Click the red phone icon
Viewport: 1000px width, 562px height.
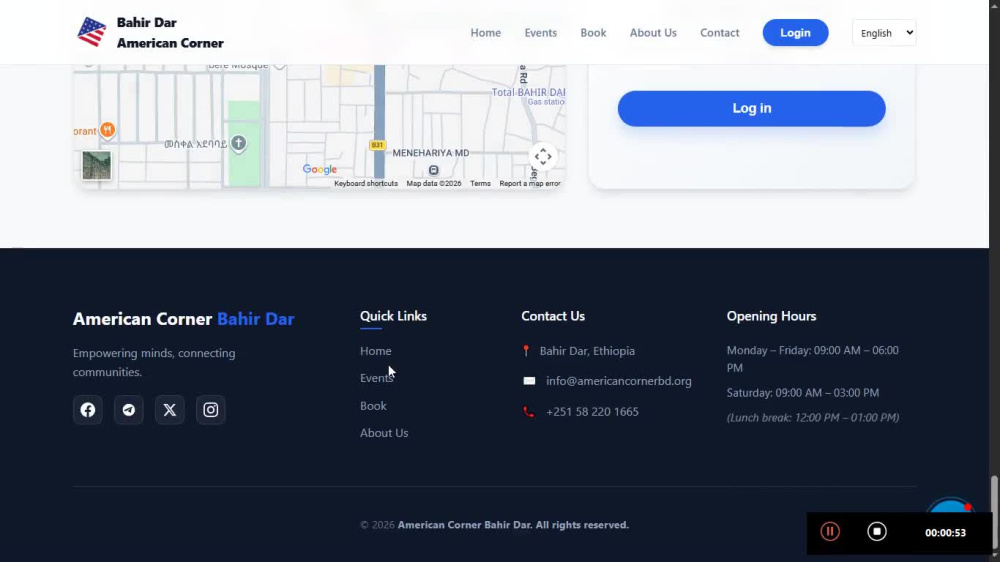(529, 412)
